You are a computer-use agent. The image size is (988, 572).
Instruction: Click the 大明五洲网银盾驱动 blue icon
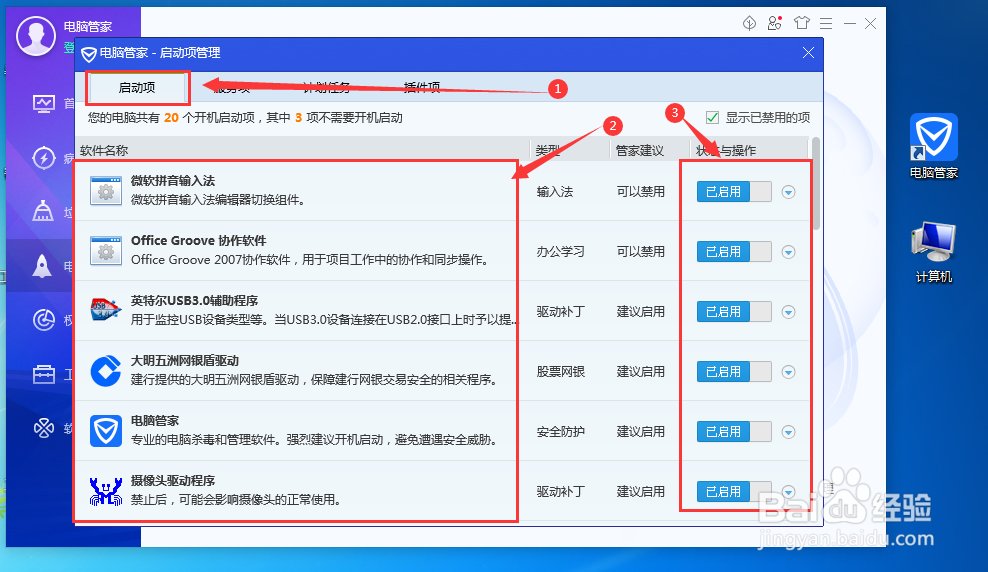pos(106,371)
